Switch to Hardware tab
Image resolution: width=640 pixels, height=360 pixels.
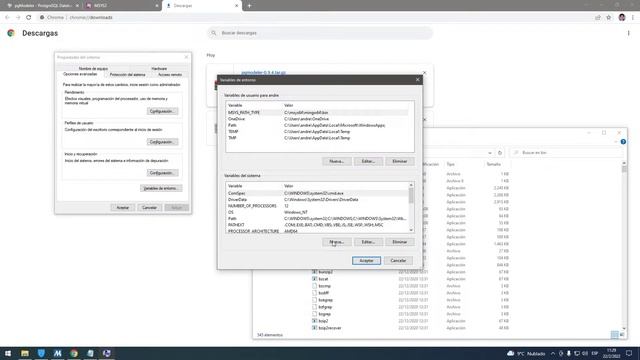159,69
